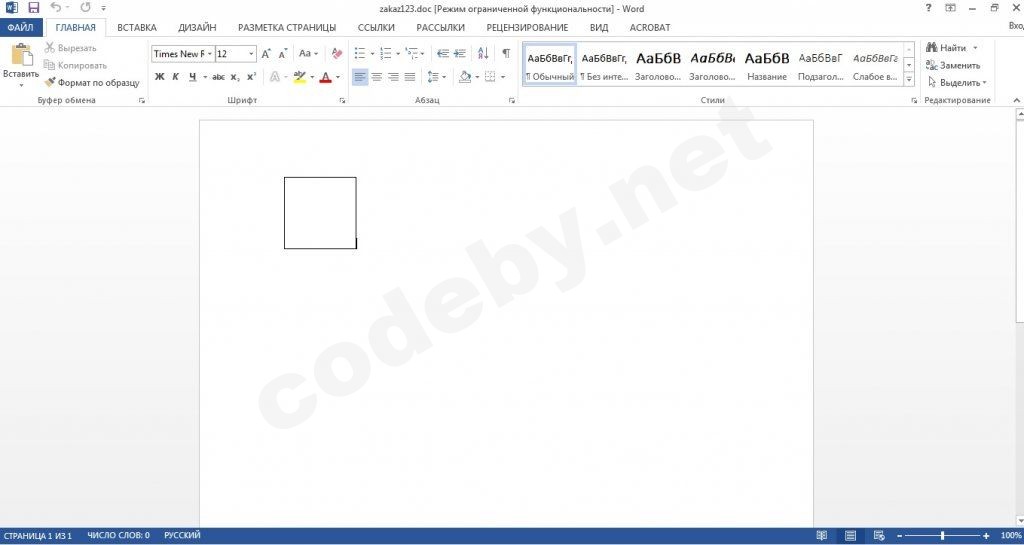This screenshot has width=1024, height=545.
Task: Expand the Styles gallery more arrow
Action: [909, 81]
